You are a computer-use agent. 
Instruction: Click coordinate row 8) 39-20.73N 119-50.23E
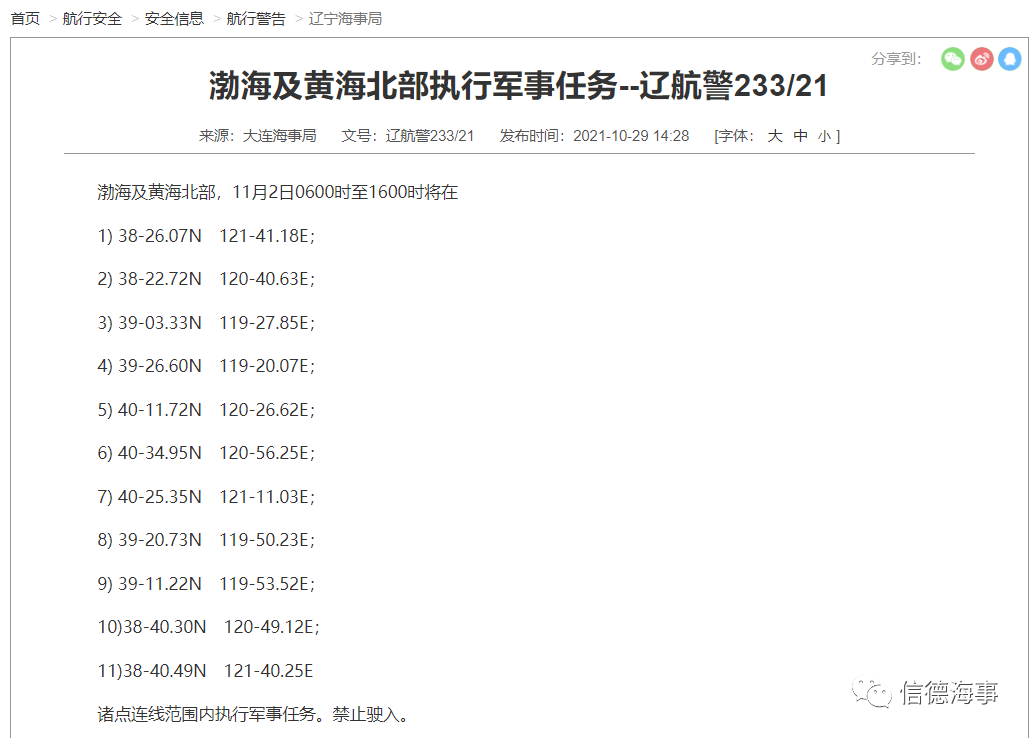pyautogui.click(x=206, y=540)
